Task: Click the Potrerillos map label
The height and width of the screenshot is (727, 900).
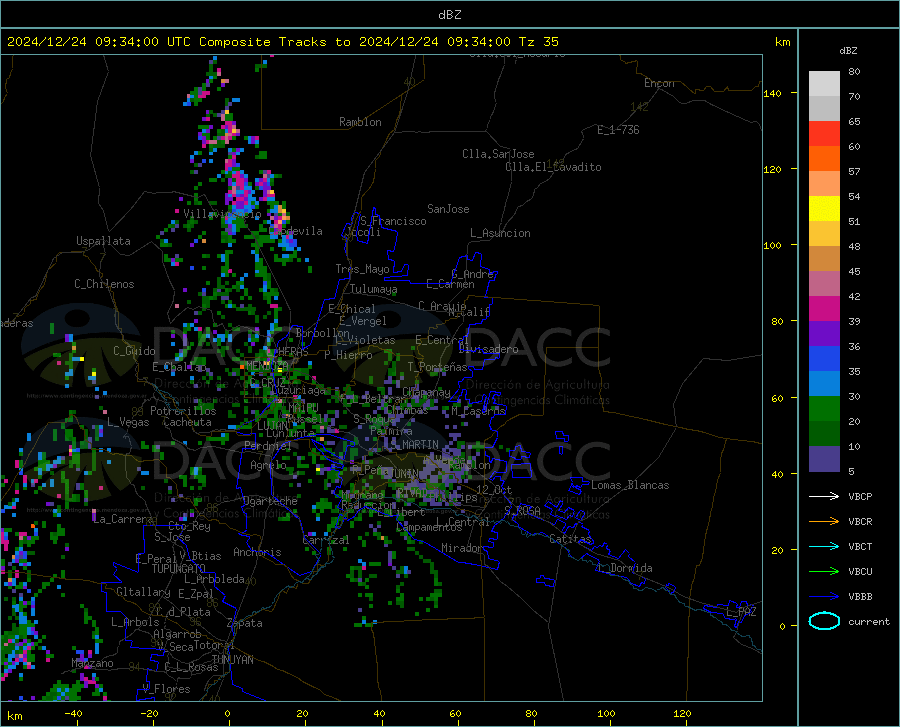Action: [x=183, y=411]
